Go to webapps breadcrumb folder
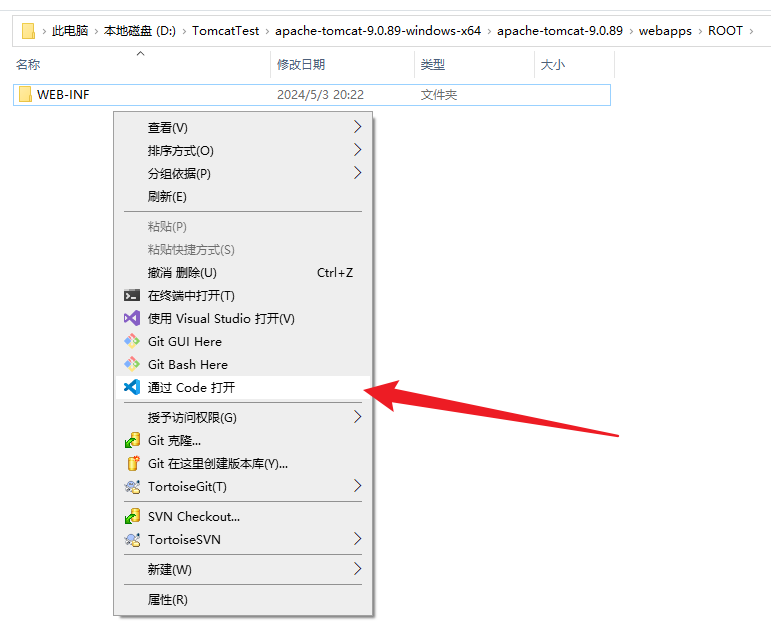Screen dimensions: 771x631 665,31
